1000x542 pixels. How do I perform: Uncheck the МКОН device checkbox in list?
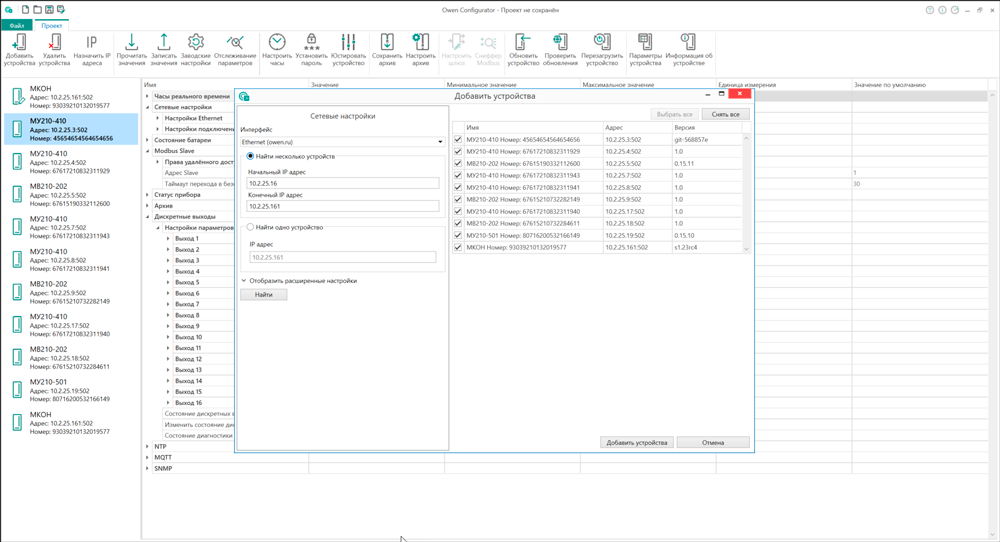point(458,247)
